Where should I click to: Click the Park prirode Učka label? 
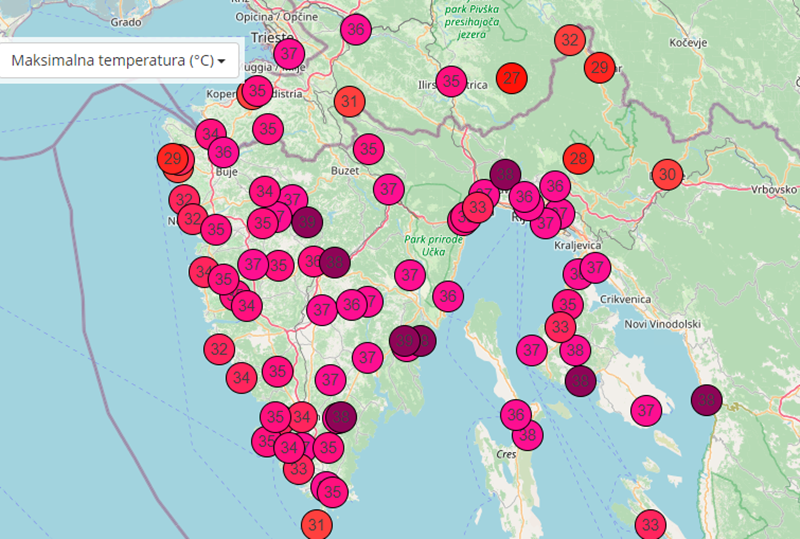click(434, 247)
